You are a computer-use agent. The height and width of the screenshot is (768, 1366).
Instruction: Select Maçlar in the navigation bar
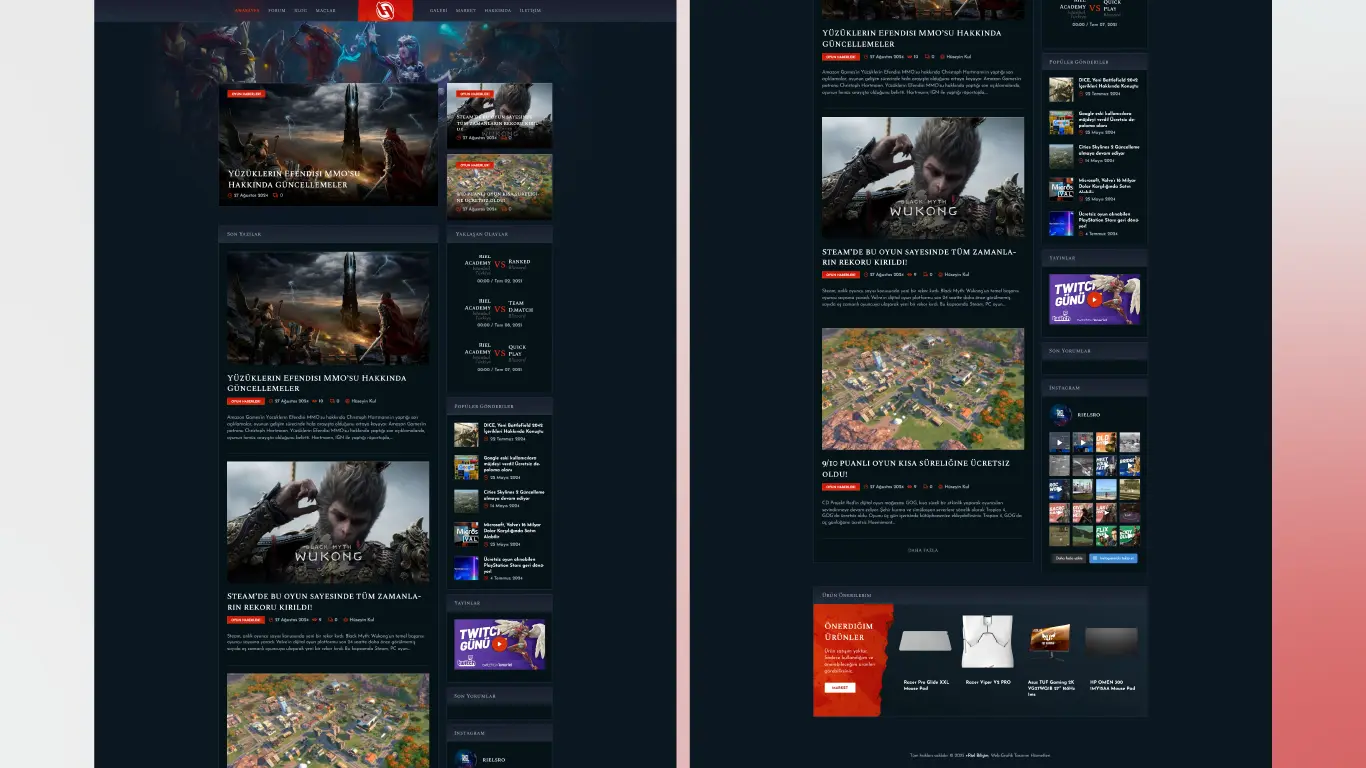pyautogui.click(x=326, y=10)
